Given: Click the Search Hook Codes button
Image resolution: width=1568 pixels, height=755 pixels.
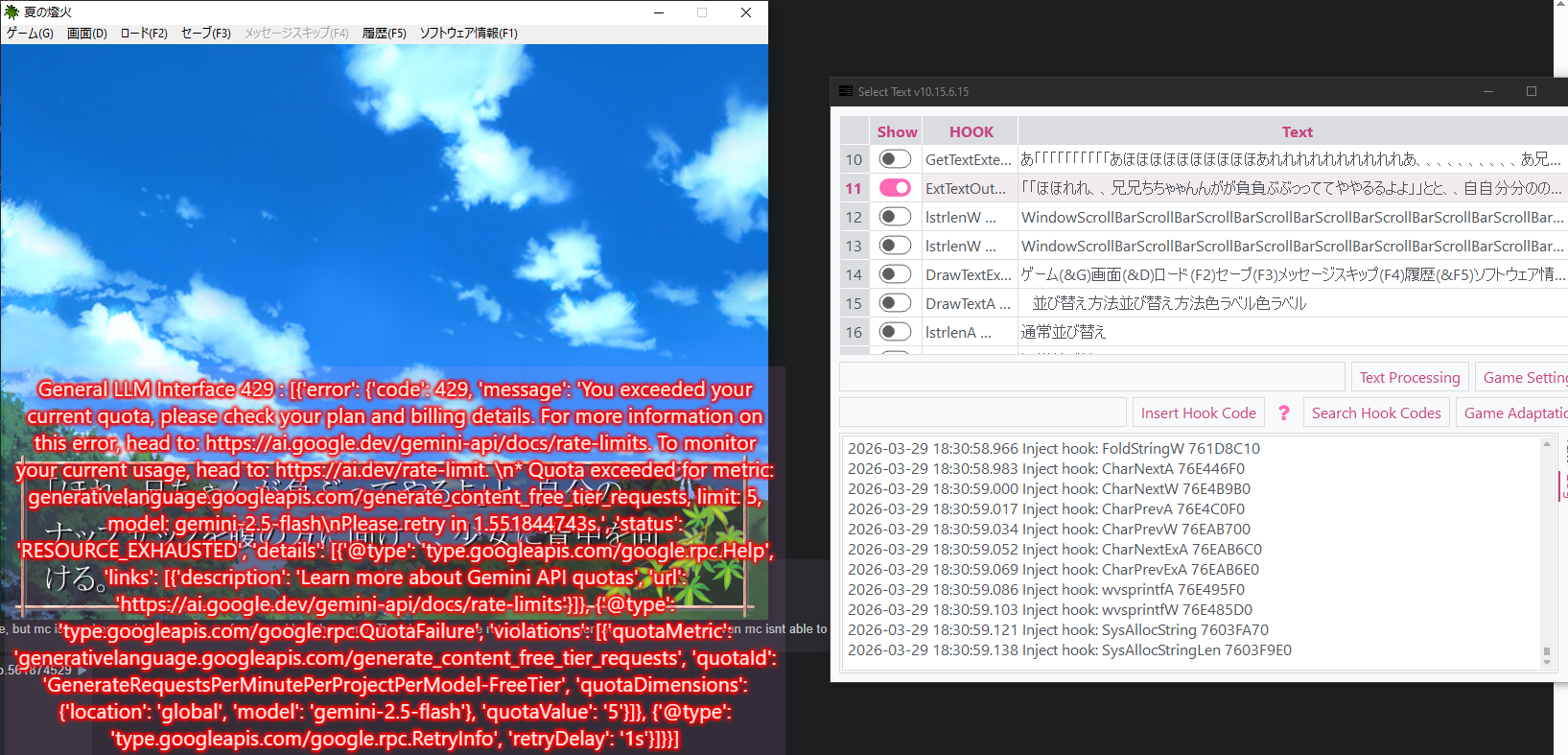Looking at the screenshot, I should pyautogui.click(x=1376, y=413).
